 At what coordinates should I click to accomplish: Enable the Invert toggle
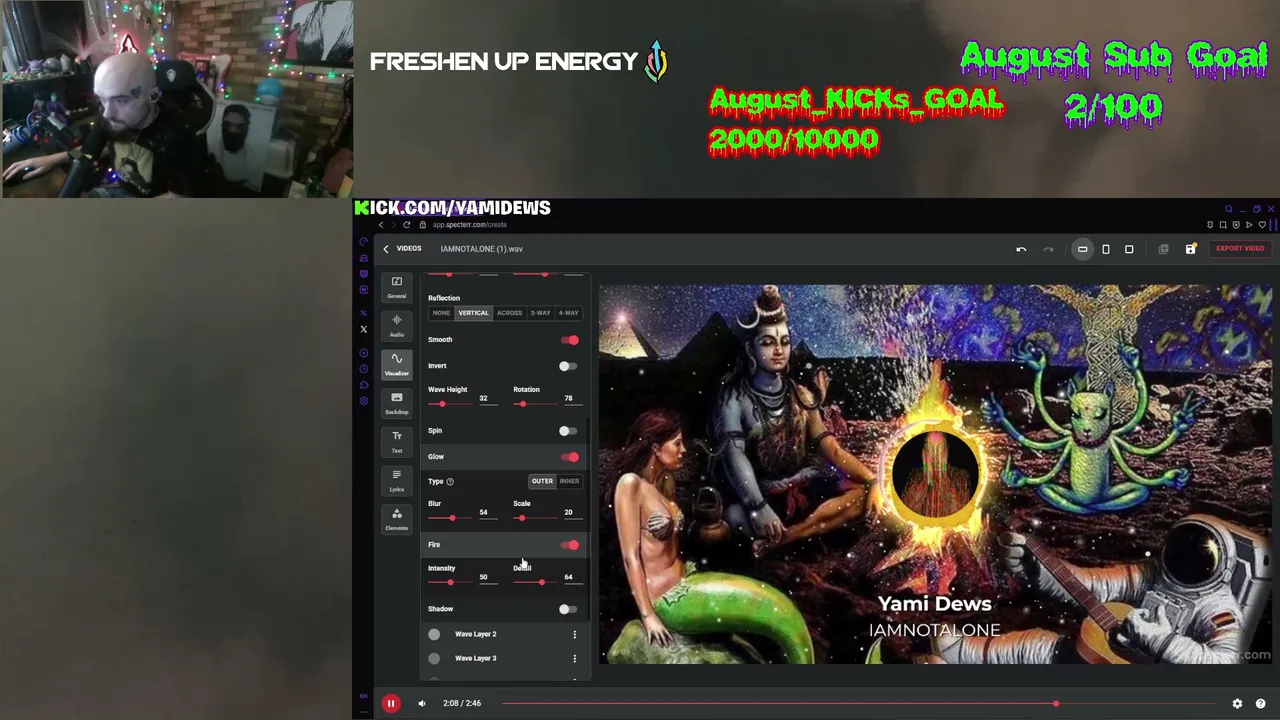point(567,366)
